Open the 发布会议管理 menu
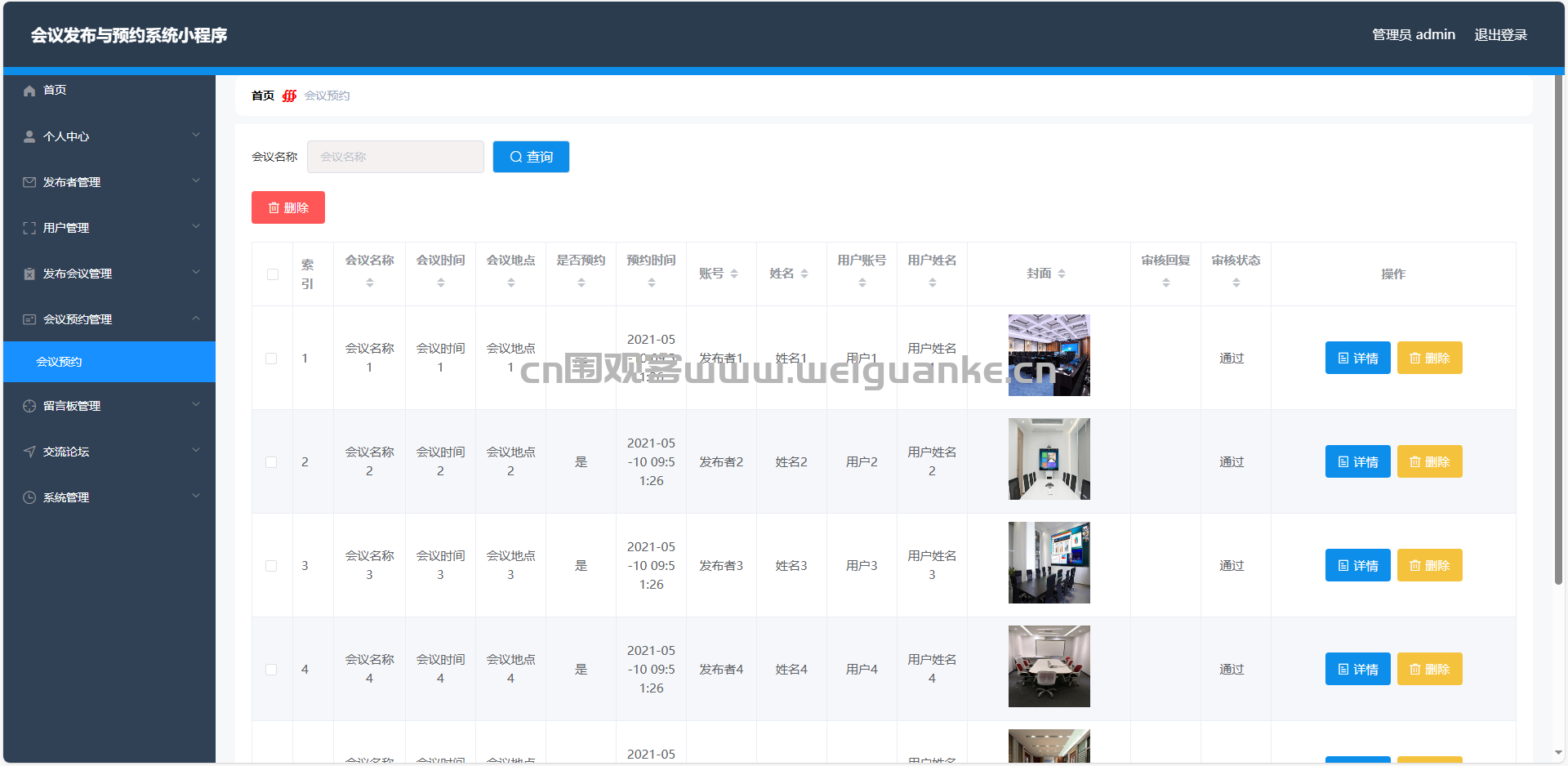This screenshot has width=1568, height=766. pyautogui.click(x=109, y=274)
